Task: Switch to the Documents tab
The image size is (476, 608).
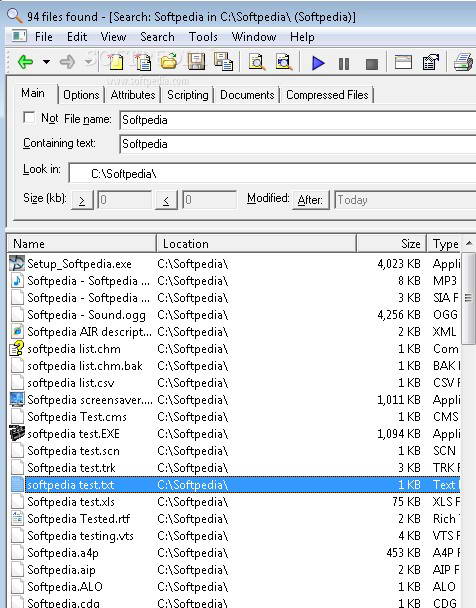Action: point(247,95)
